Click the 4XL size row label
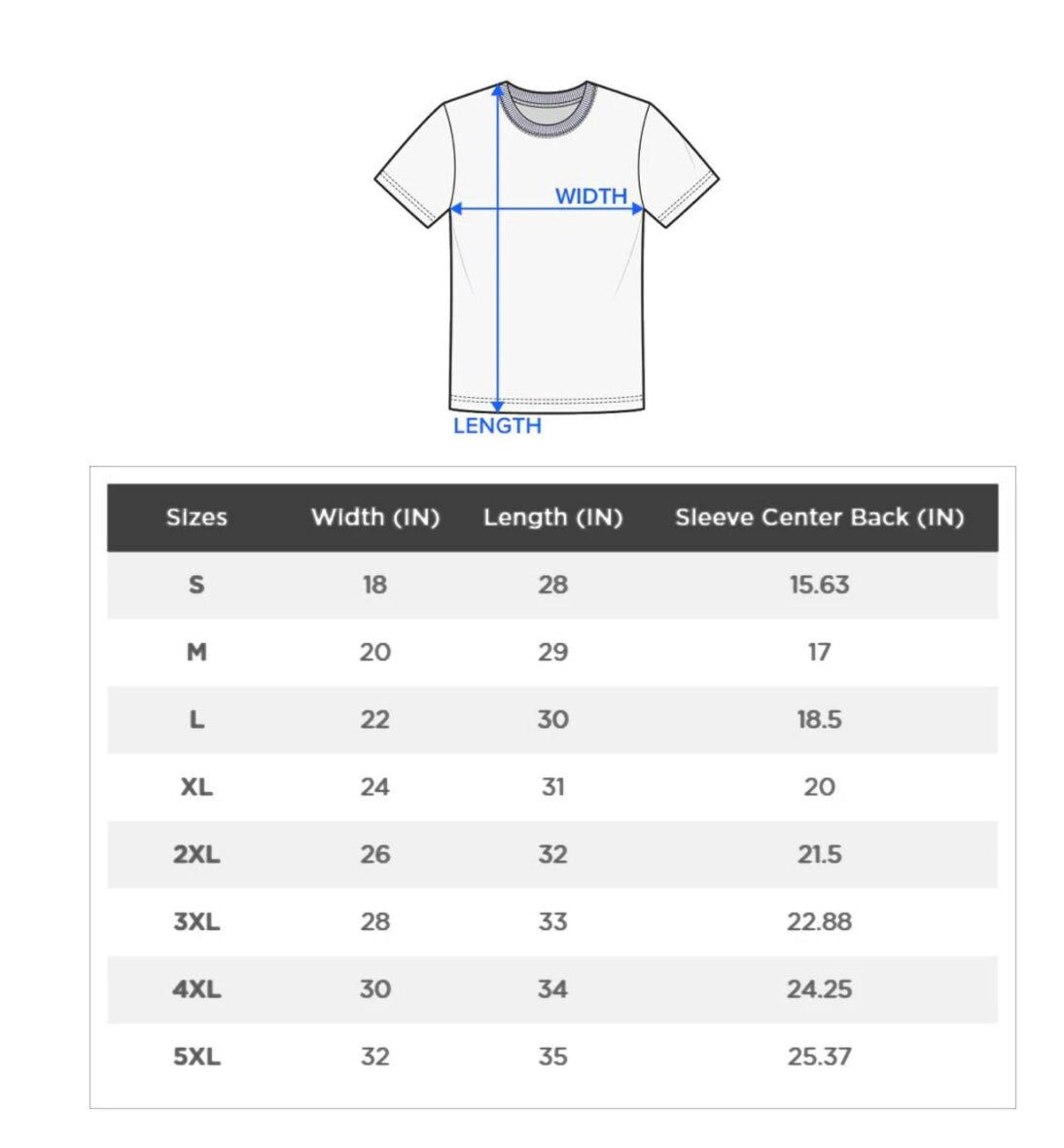1064x1148 pixels. click(x=196, y=989)
